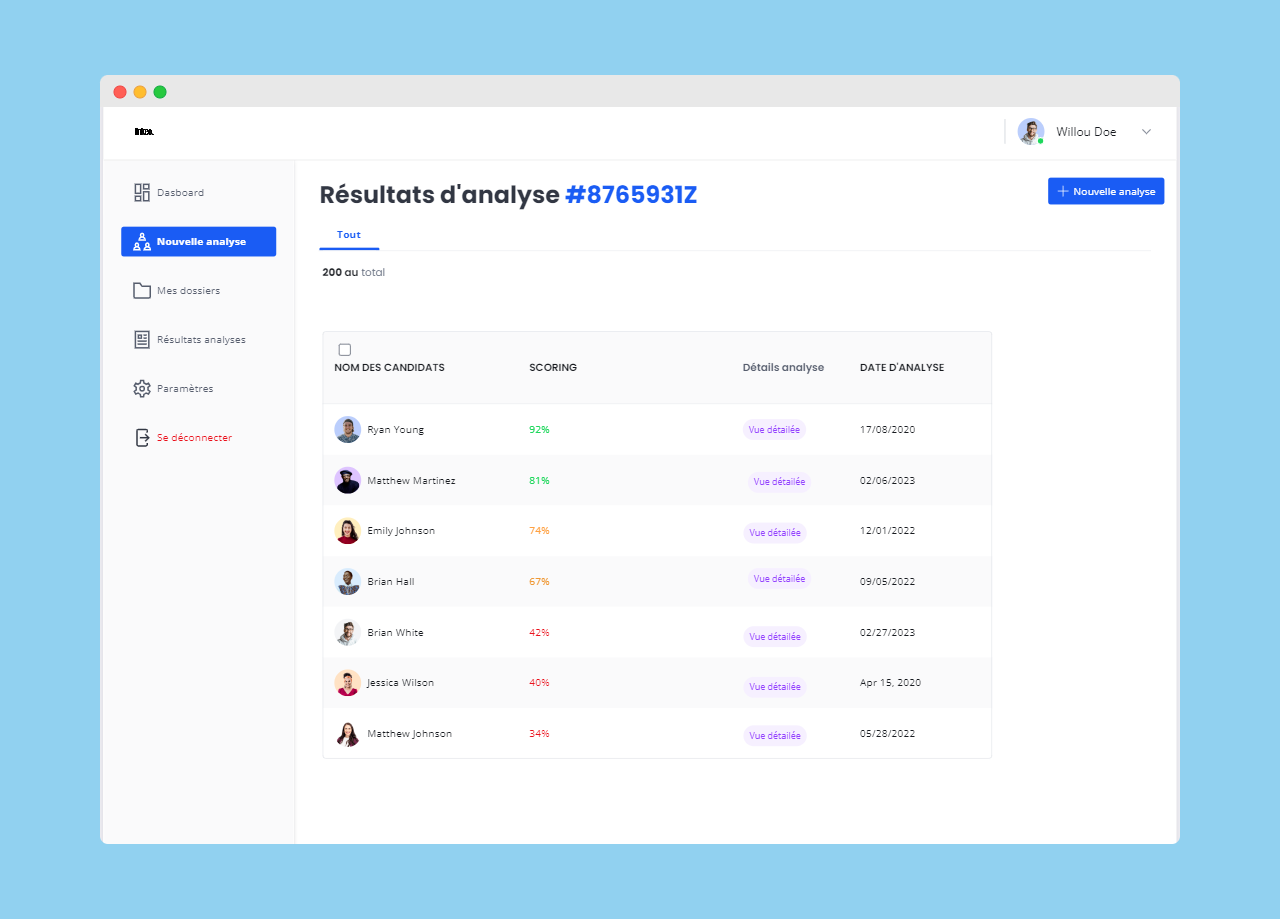Click the yellow minimize window dot
Image resolution: width=1280 pixels, height=919 pixels.
(x=140, y=92)
